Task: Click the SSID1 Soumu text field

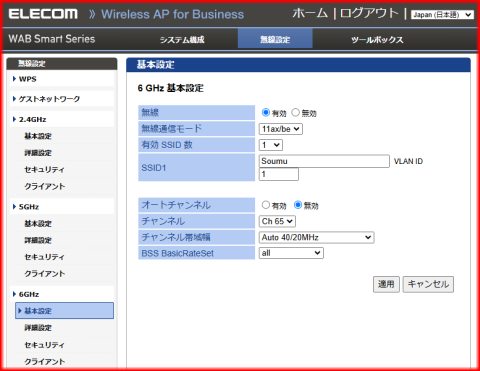Action: (324, 161)
